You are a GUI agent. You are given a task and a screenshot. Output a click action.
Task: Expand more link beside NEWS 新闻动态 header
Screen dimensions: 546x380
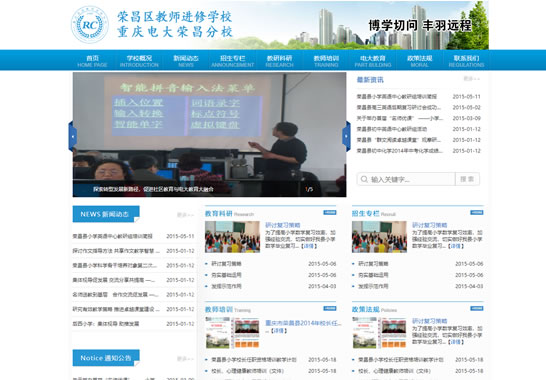pyautogui.click(x=185, y=215)
